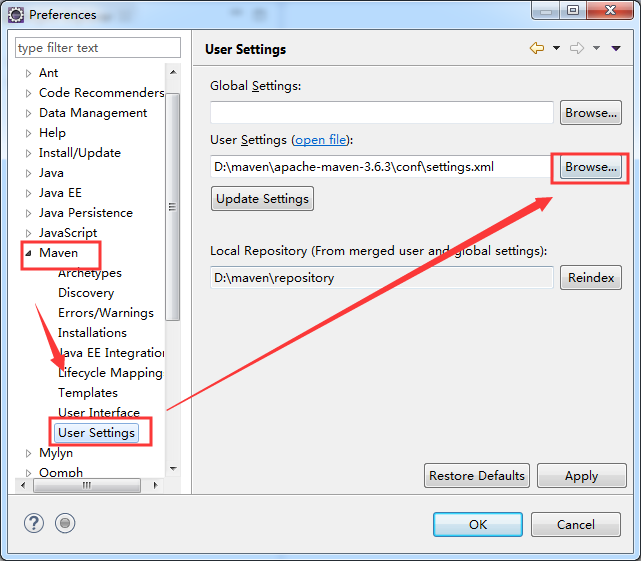The height and width of the screenshot is (561, 641).
Task: Click tree scrollbar down arrow
Action: (173, 469)
